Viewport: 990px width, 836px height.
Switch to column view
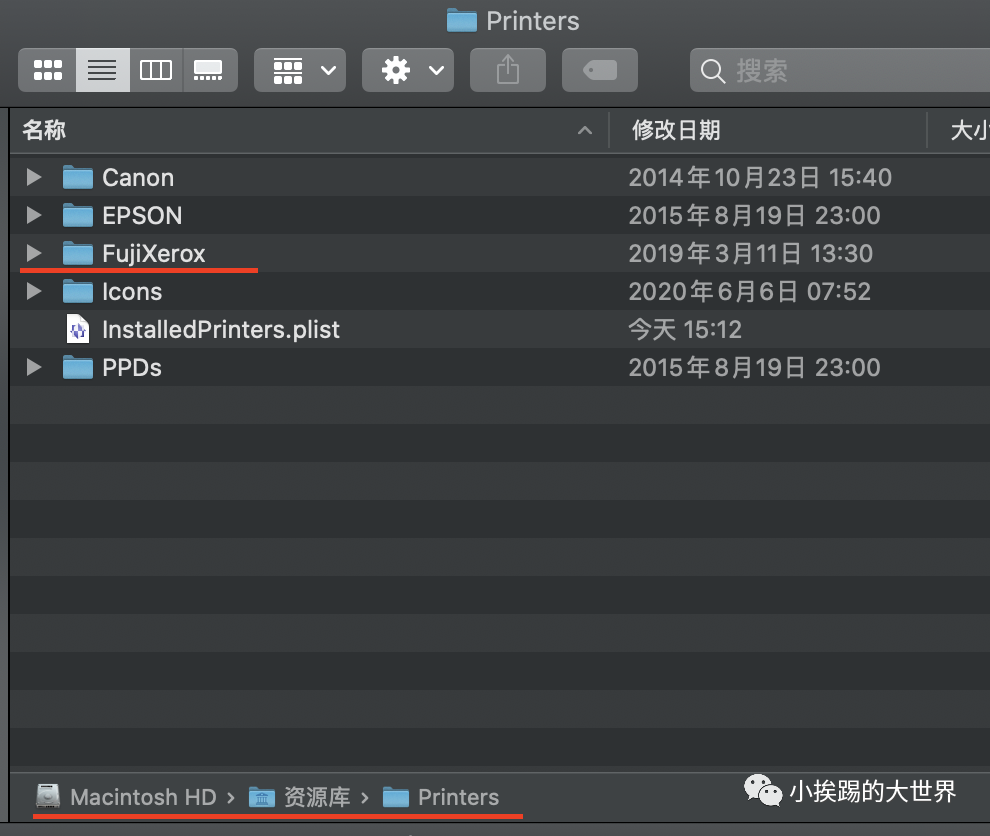click(156, 70)
